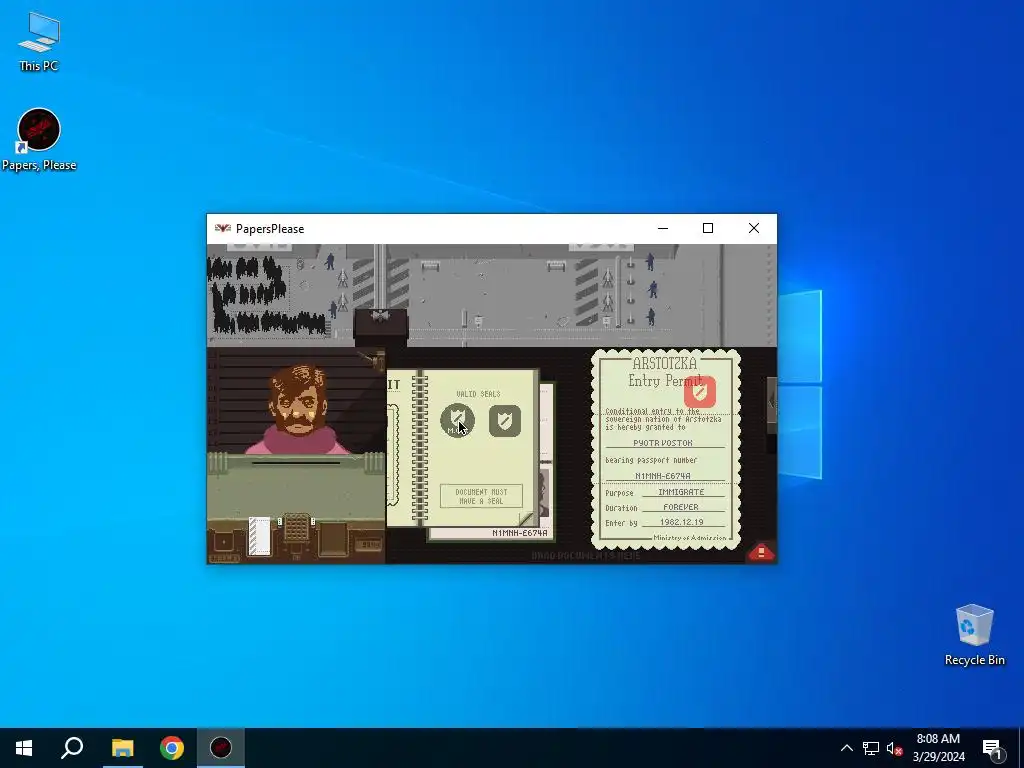Click the VALID SEALS heading in rulebook
This screenshot has width=1024, height=768.
click(478, 394)
